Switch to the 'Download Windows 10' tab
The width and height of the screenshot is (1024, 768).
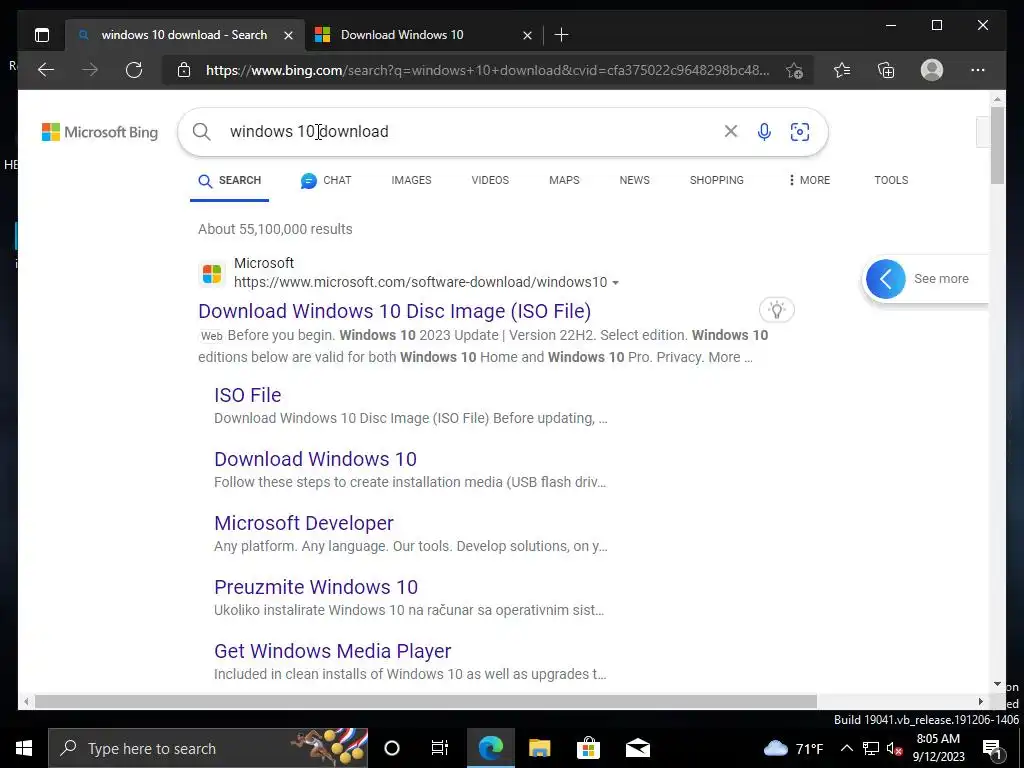coord(423,35)
